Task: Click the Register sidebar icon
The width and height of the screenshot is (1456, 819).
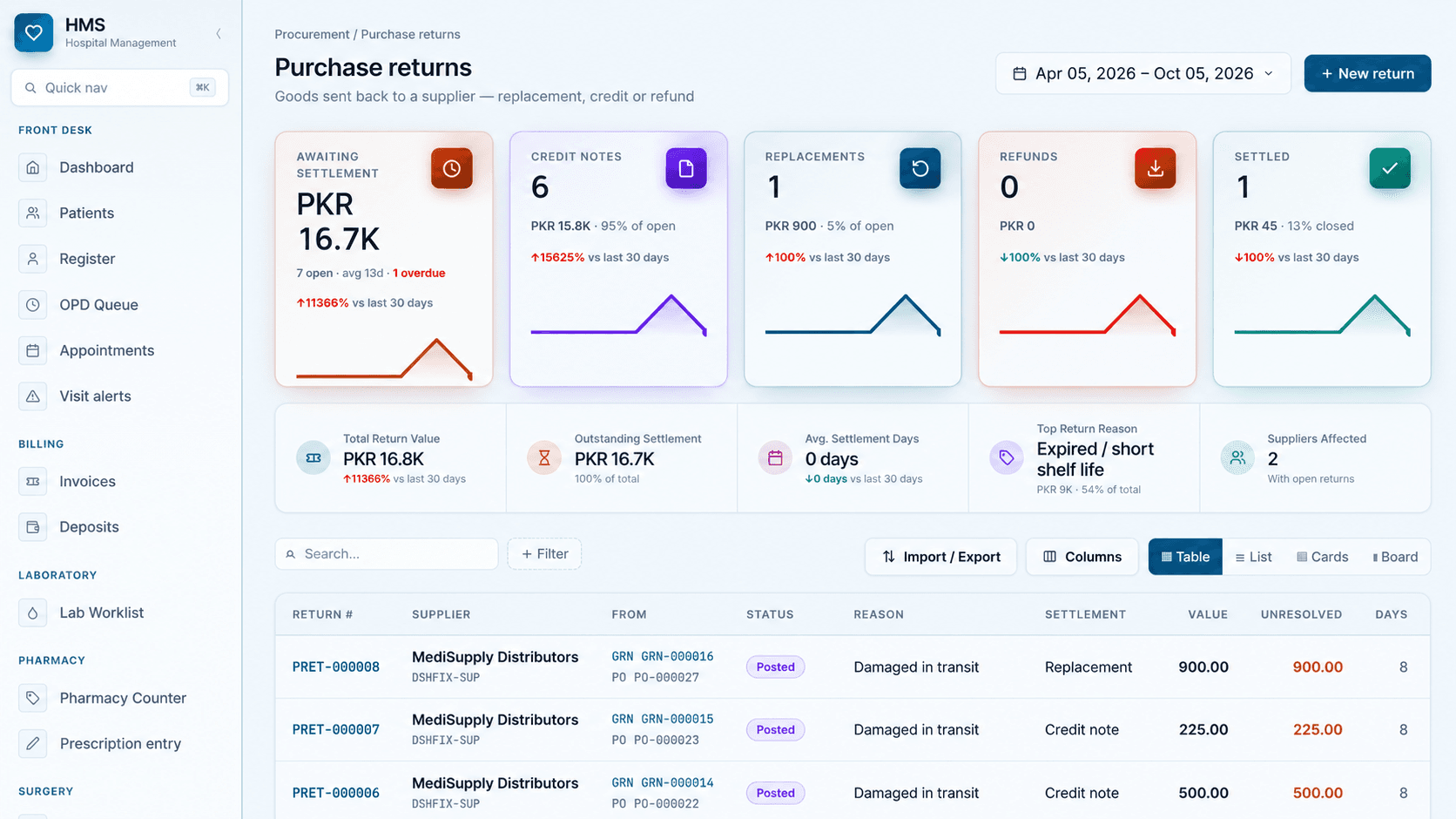Action: [33, 259]
